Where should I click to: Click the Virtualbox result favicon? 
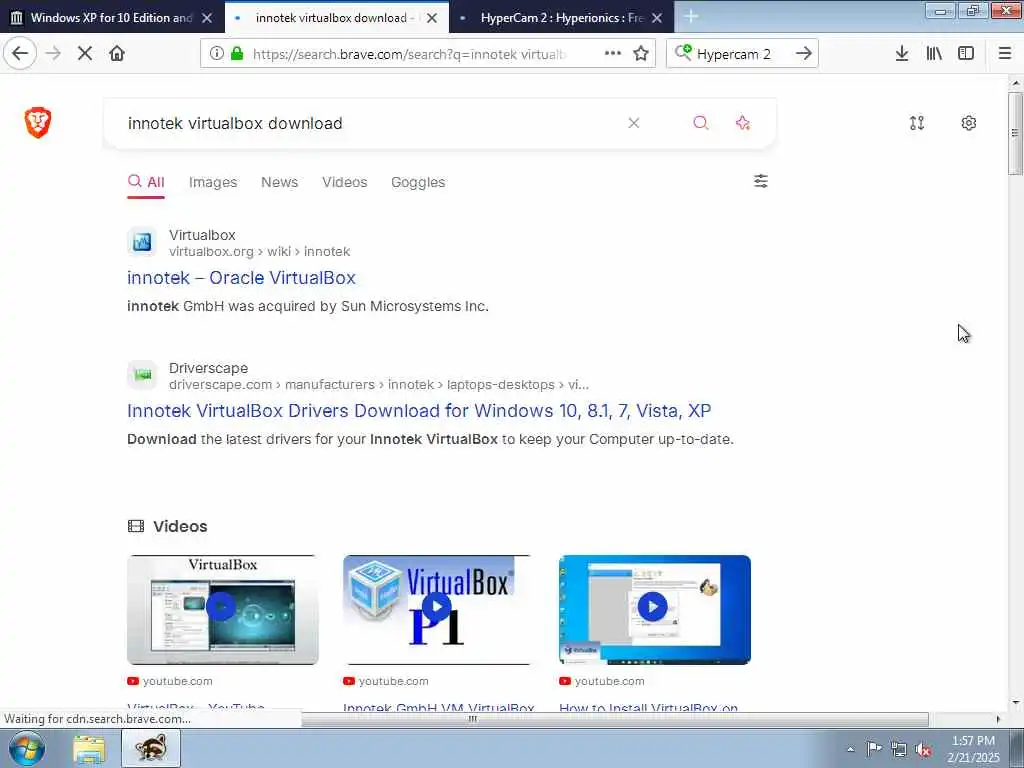coord(142,242)
